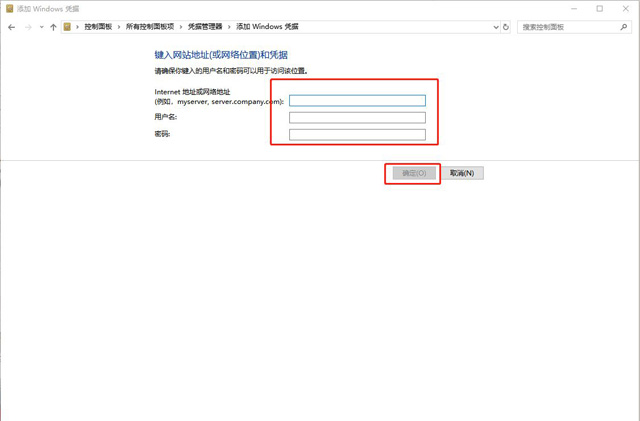Expand chevron after 控制面板 breadcrumb
Viewport: 640px width, 421px height.
pyautogui.click(x=119, y=27)
